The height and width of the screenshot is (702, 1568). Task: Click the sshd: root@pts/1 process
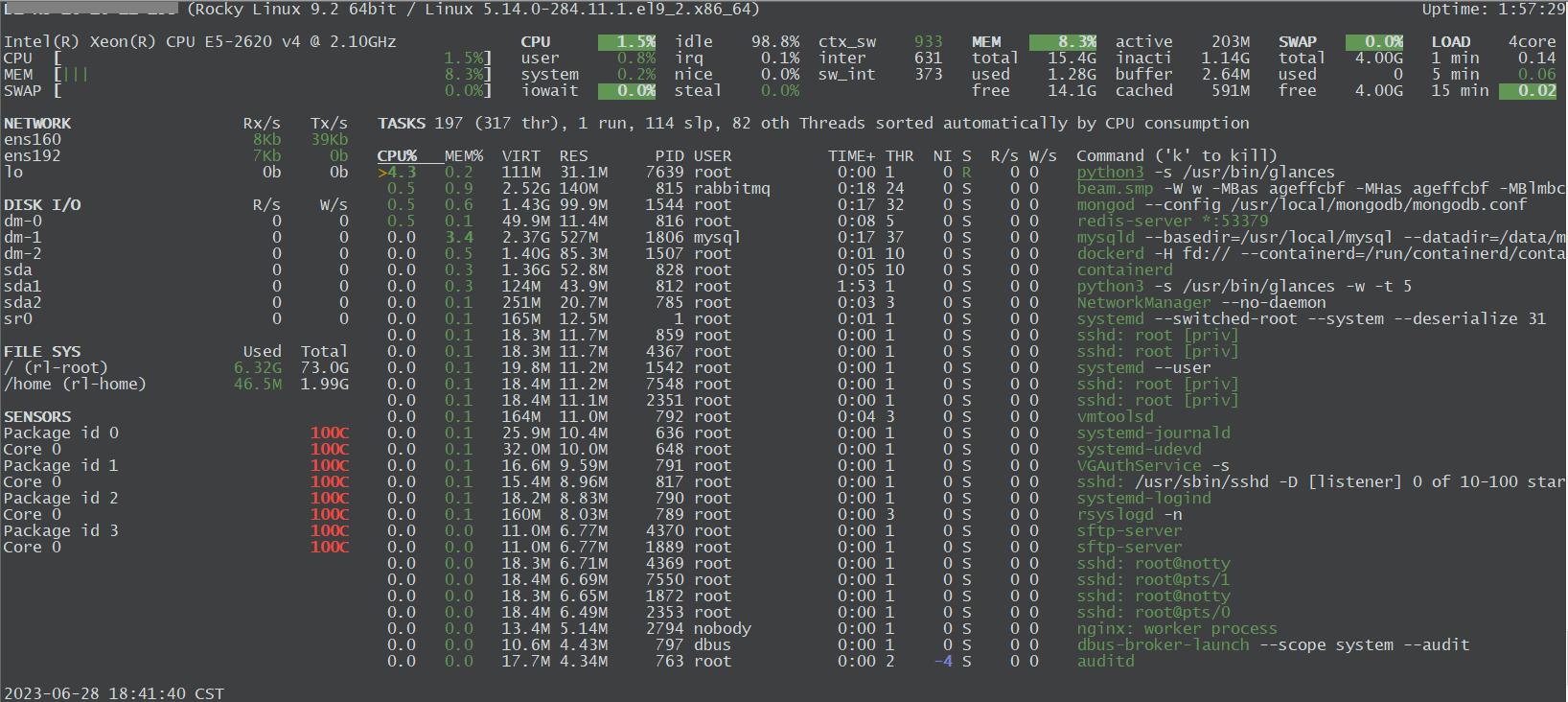pos(1153,579)
